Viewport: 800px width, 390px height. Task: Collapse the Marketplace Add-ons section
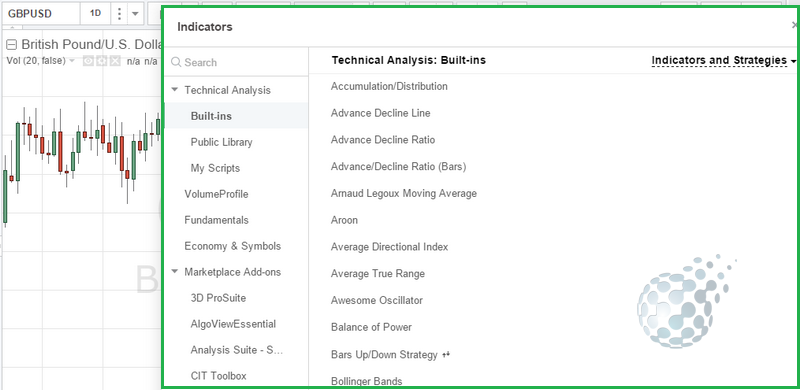point(175,272)
